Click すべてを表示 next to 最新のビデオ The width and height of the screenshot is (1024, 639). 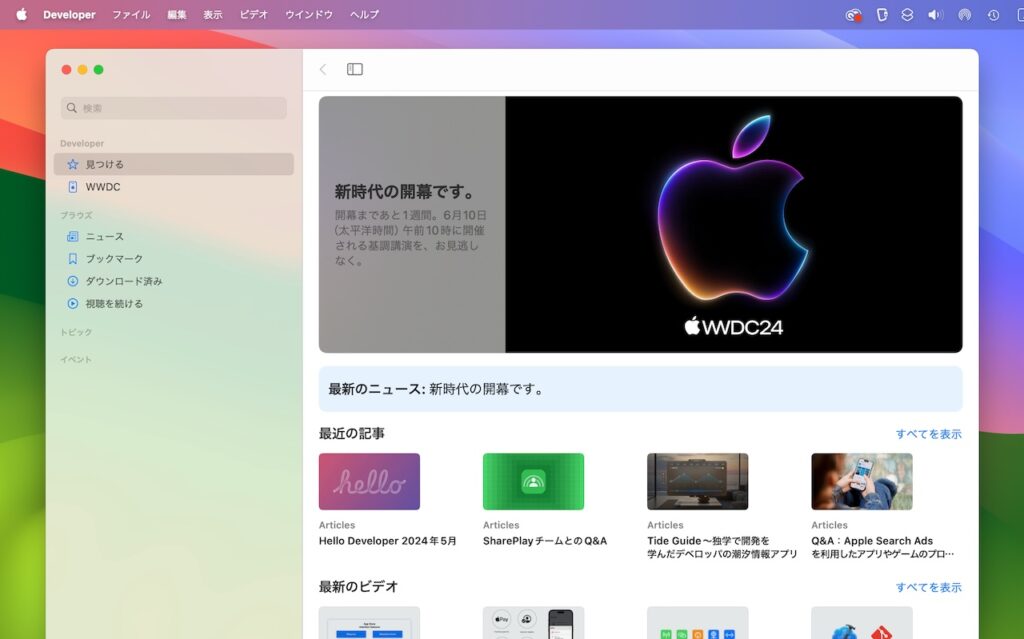pos(928,586)
